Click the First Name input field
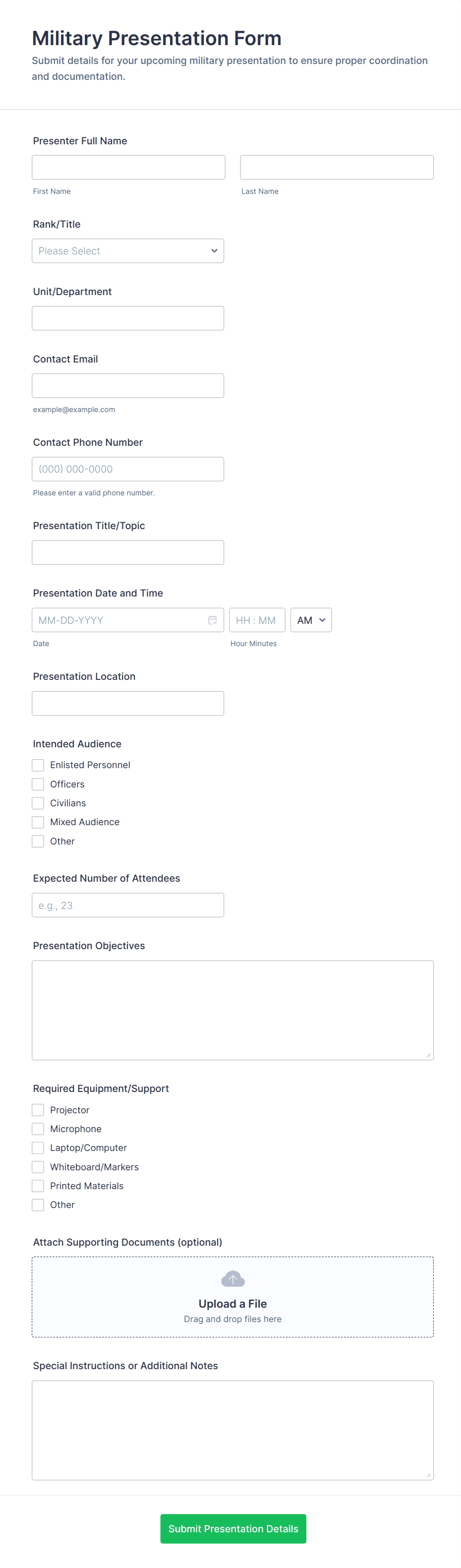461x1568 pixels. [128, 167]
